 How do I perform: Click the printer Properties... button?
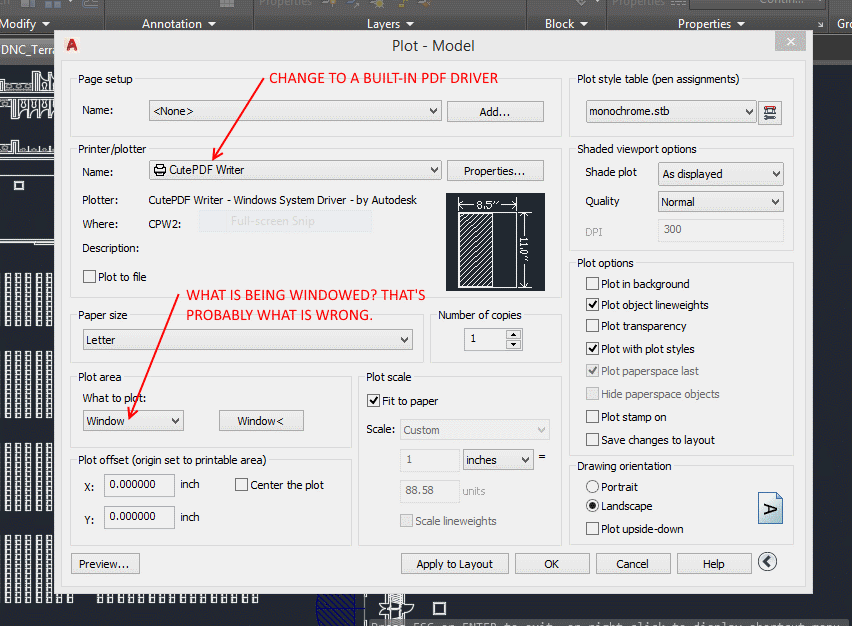[495, 171]
